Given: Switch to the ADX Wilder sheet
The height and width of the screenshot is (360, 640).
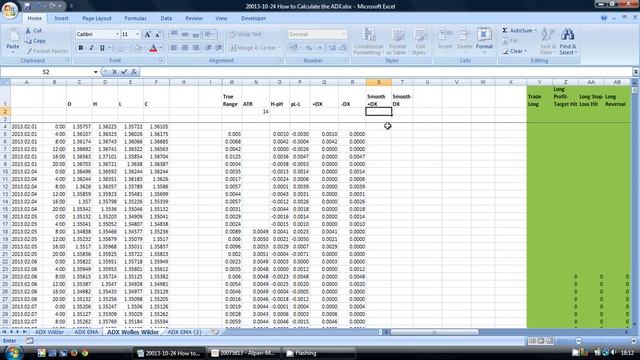Looking at the screenshot, I should tap(49, 332).
